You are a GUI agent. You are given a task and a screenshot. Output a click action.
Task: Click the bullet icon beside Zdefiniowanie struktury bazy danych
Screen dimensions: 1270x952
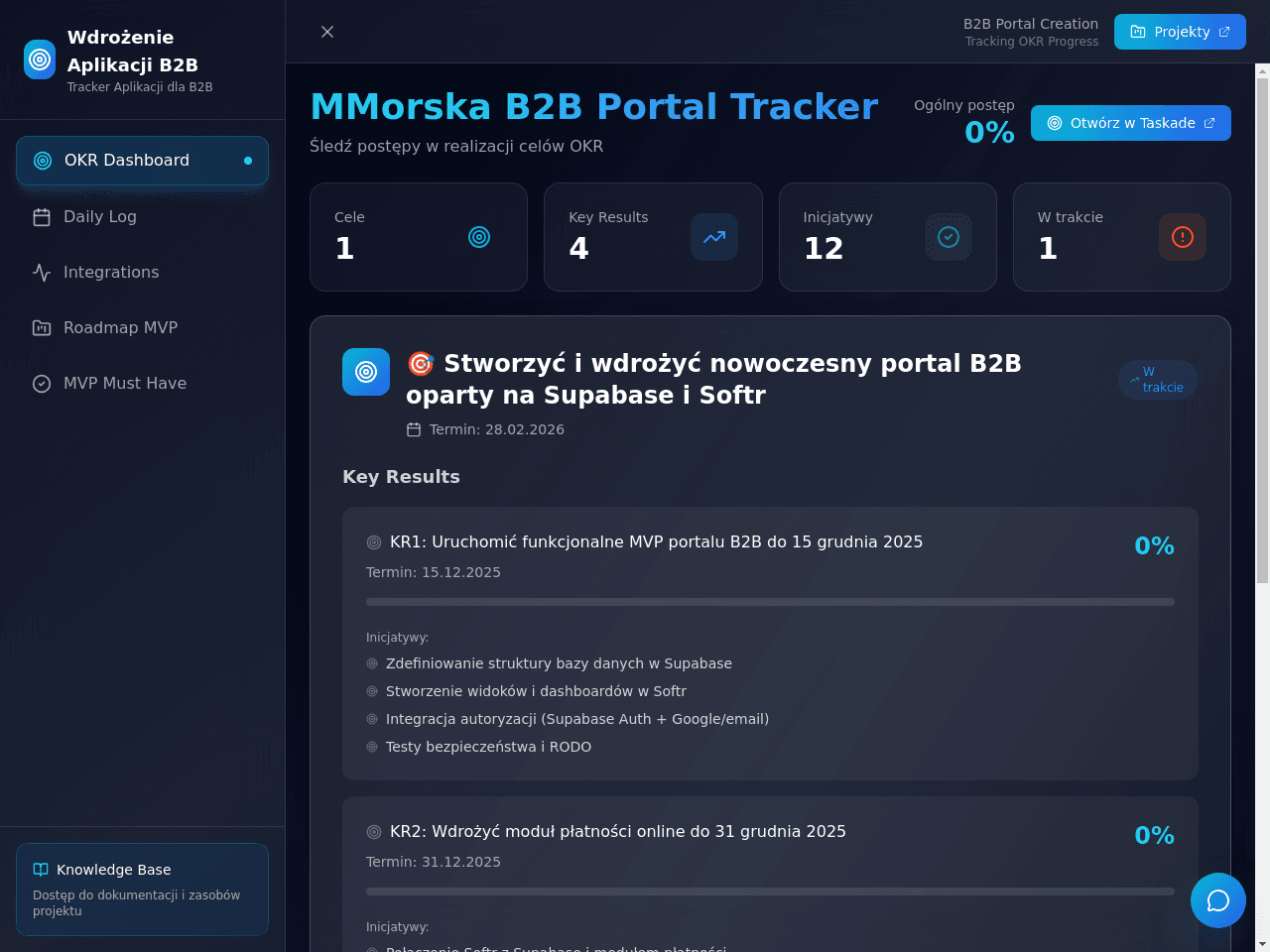pyautogui.click(x=372, y=663)
